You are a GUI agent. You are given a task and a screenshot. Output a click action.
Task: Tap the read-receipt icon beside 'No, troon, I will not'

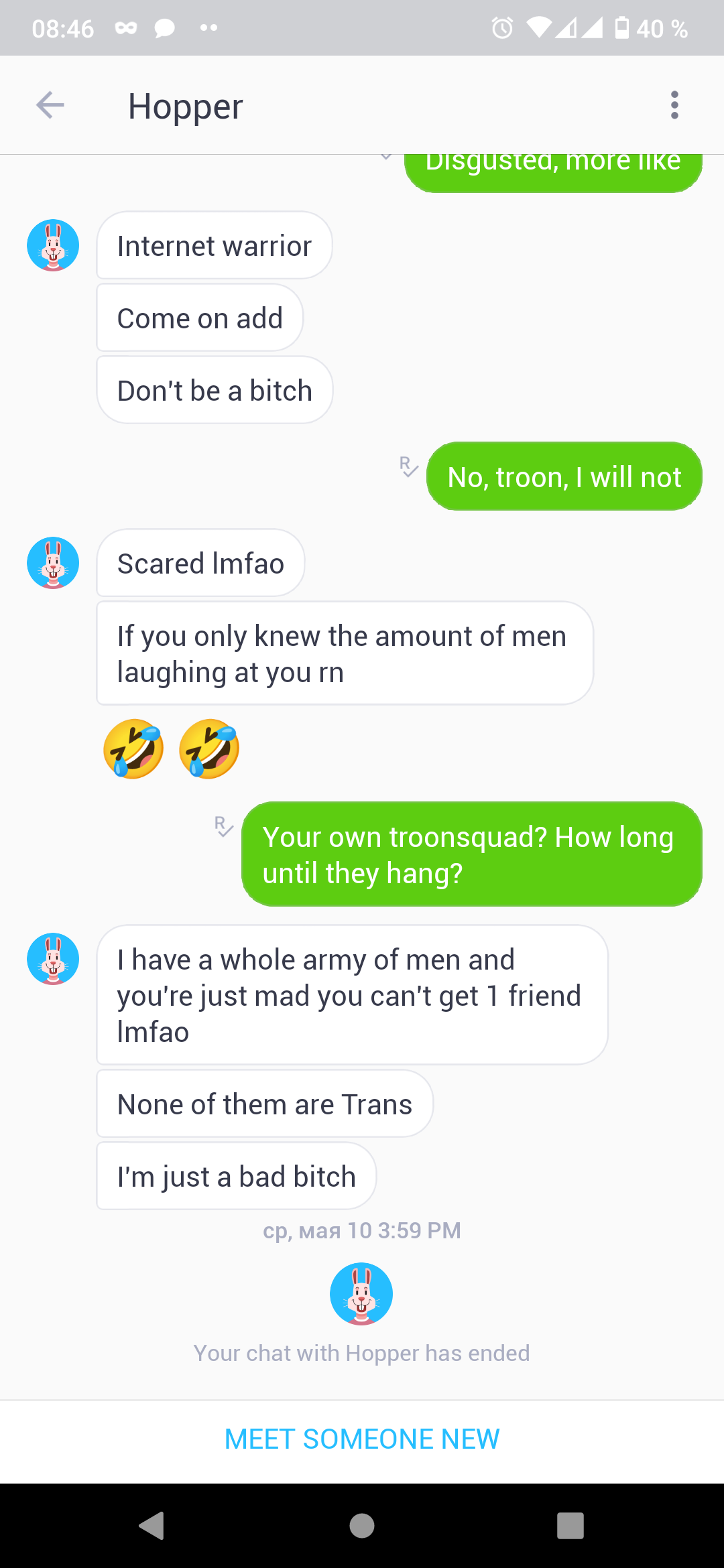408,466
